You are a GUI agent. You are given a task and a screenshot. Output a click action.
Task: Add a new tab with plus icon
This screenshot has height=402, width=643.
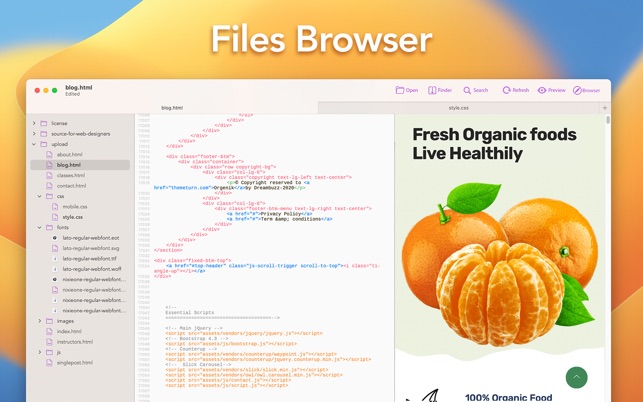point(604,108)
